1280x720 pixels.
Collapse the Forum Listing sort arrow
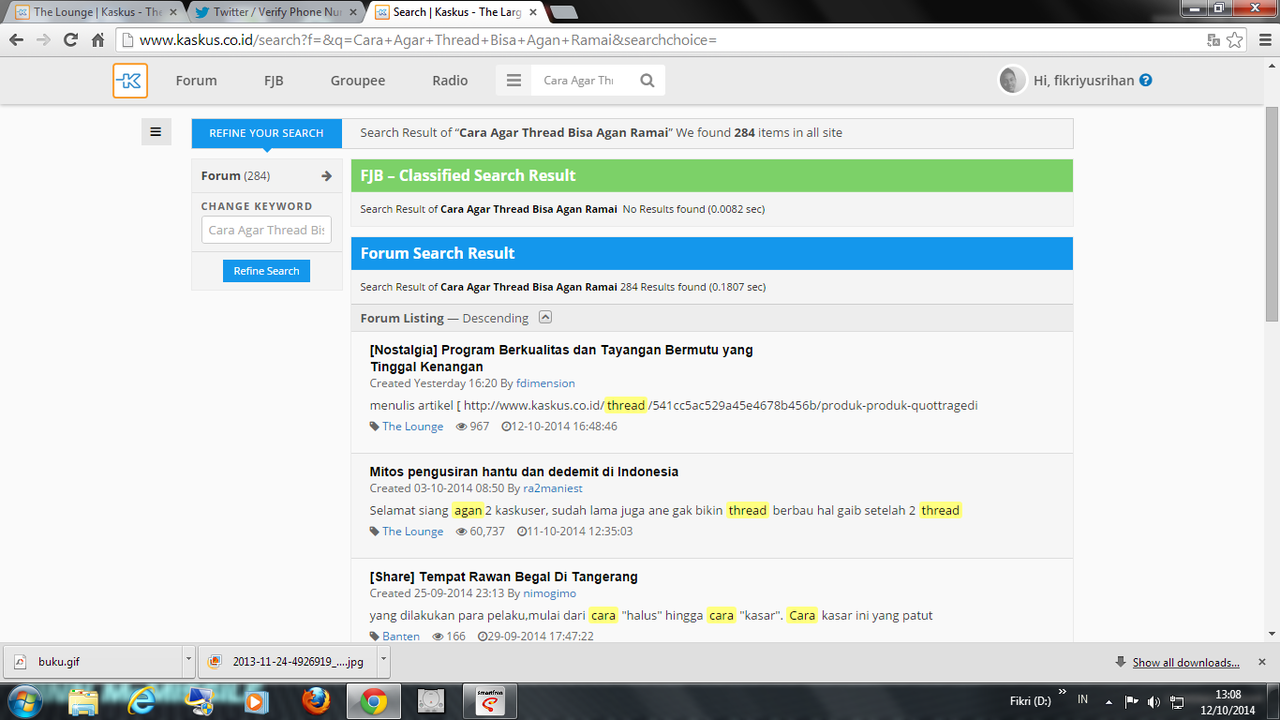[545, 317]
